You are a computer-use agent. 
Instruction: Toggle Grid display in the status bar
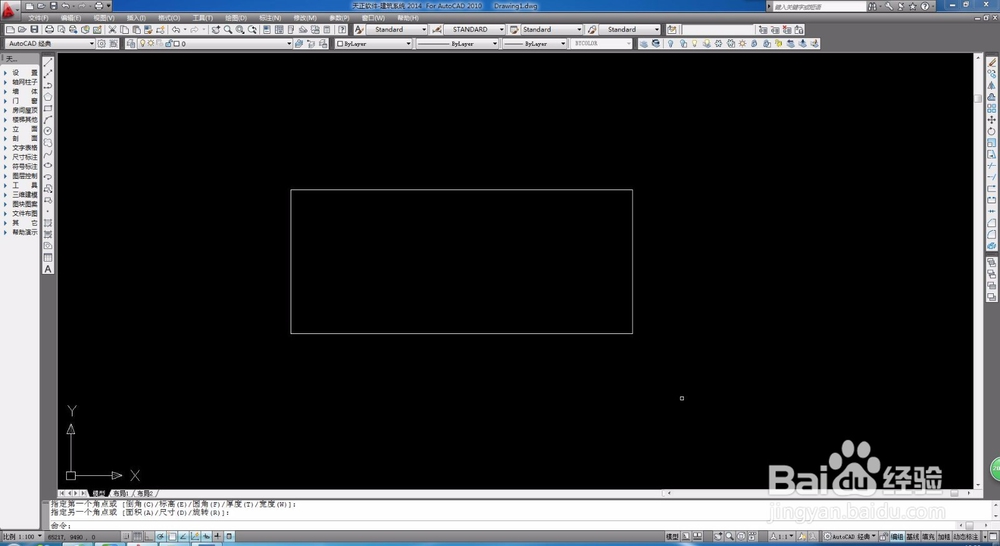(138, 536)
